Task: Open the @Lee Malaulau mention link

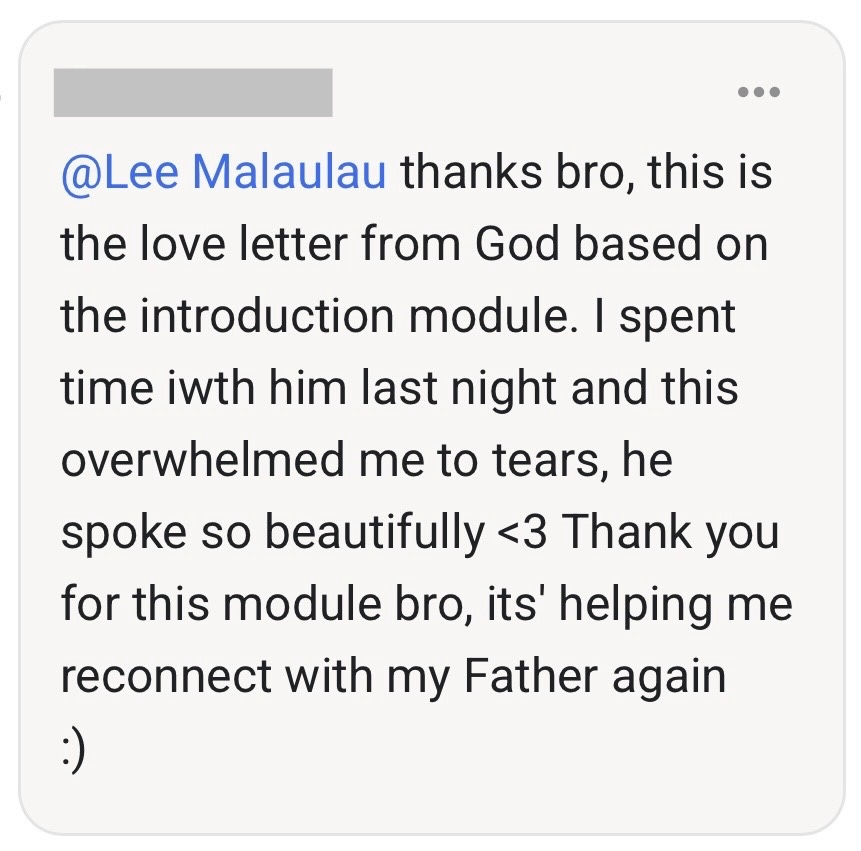Action: 223,172
